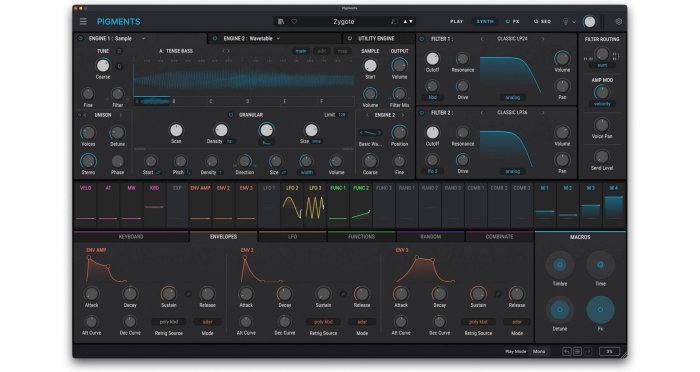Open Play Mode 'Mono' dropdown
Image resolution: width=700 pixels, height=372 pixels.
click(539, 351)
